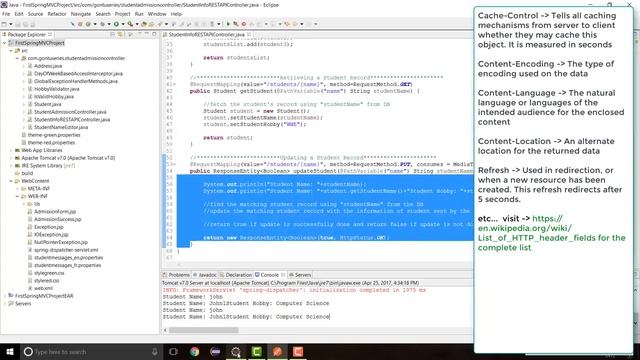
Task: Expand the JRE System Library node
Action: click(11, 166)
